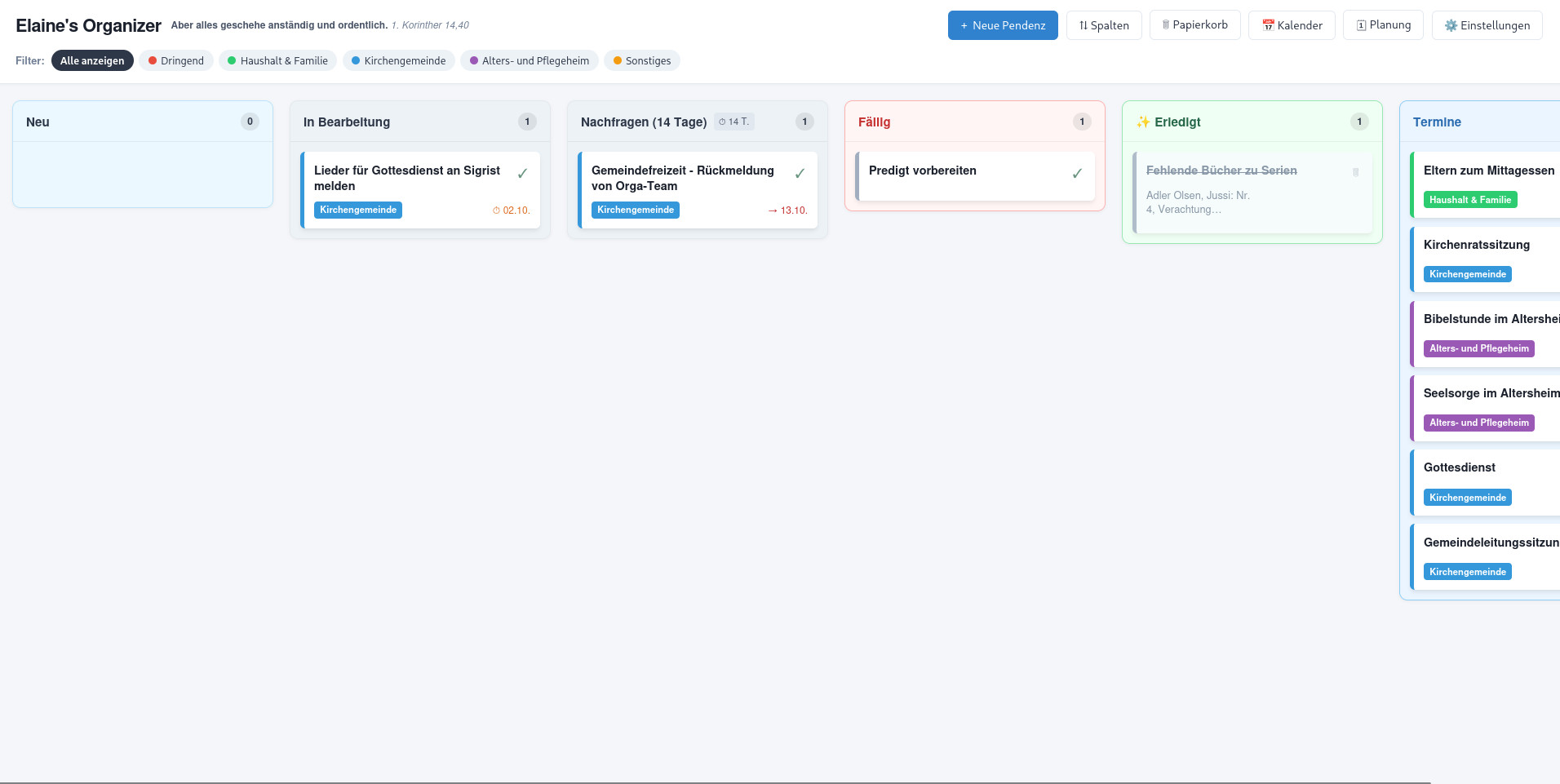Image resolution: width=1560 pixels, height=784 pixels.
Task: Open the 'Eltern zum Mittagessen' appointment
Action: pyautogui.click(x=1485, y=185)
